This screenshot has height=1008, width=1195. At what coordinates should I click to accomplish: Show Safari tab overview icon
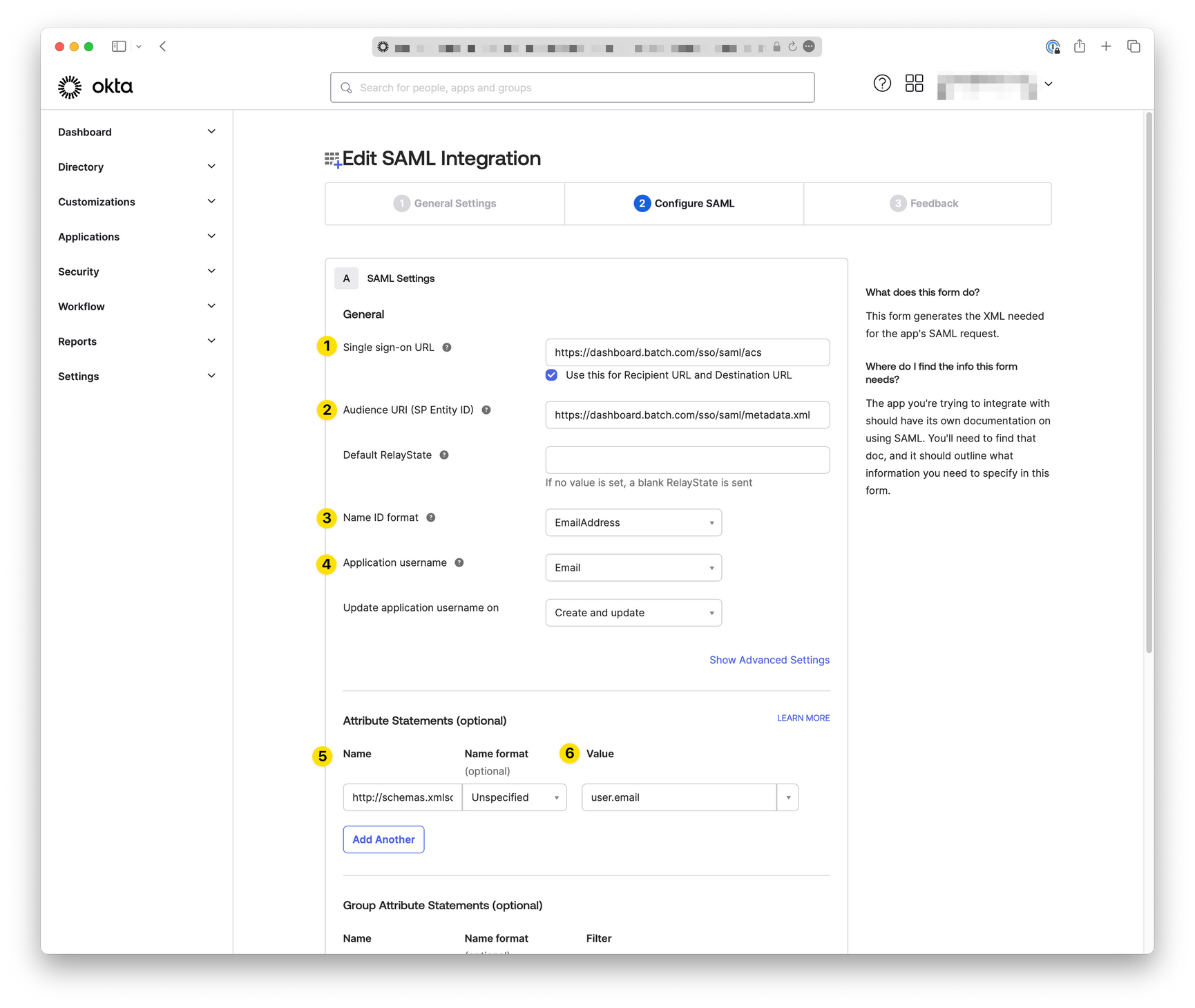[x=1134, y=46]
